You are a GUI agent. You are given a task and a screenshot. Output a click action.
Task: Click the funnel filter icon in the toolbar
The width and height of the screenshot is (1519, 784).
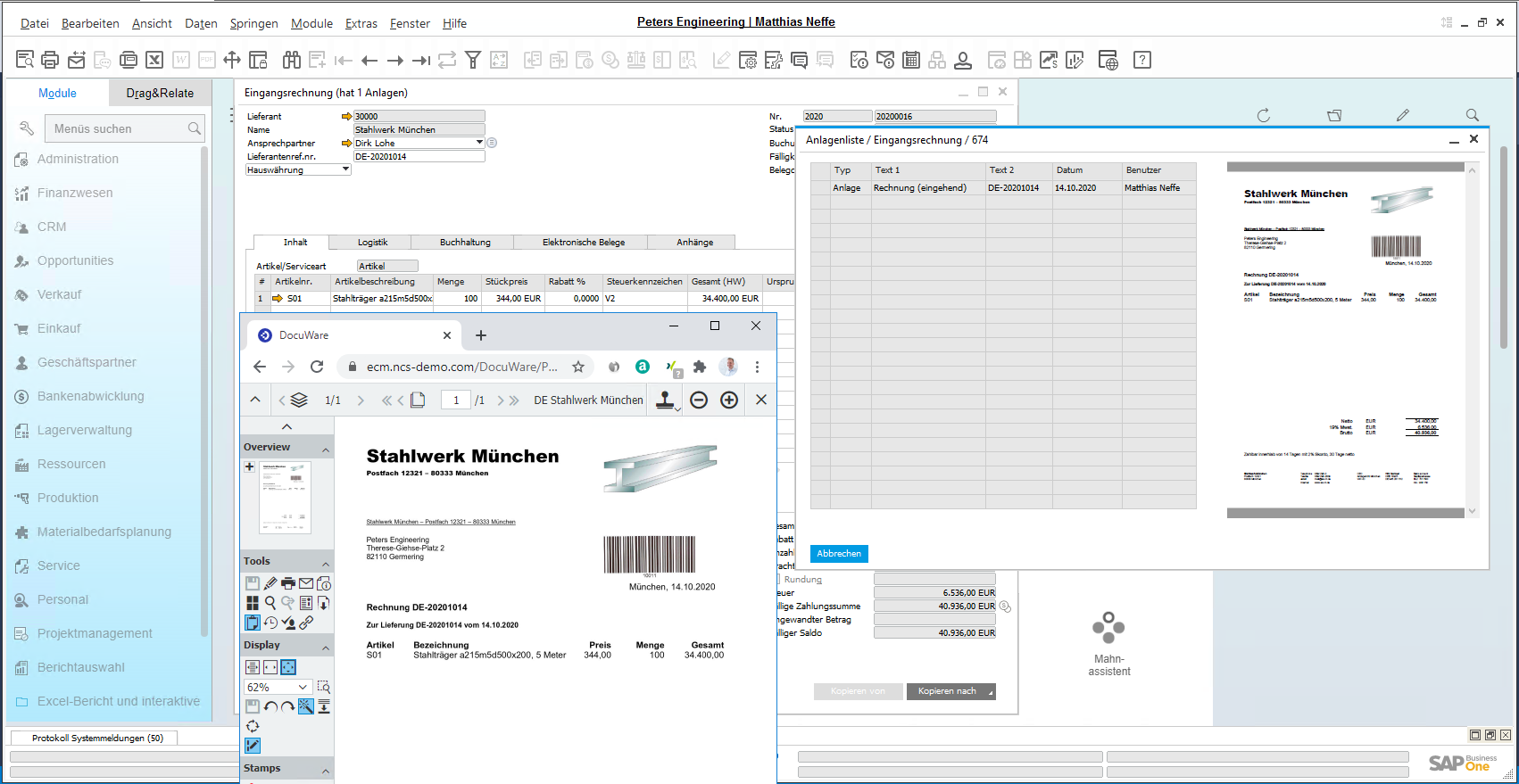[x=473, y=60]
